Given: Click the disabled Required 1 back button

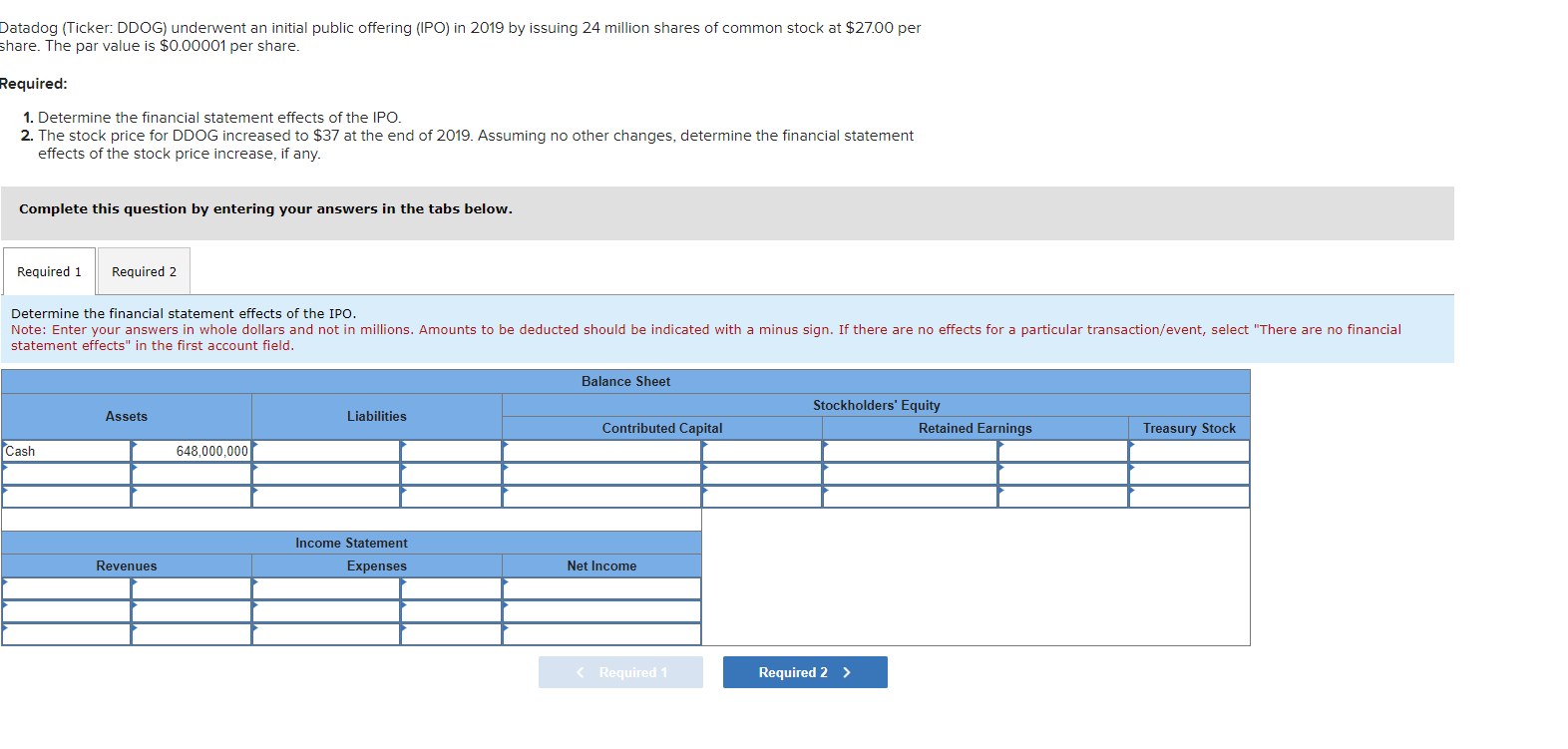Looking at the screenshot, I should coord(620,672).
